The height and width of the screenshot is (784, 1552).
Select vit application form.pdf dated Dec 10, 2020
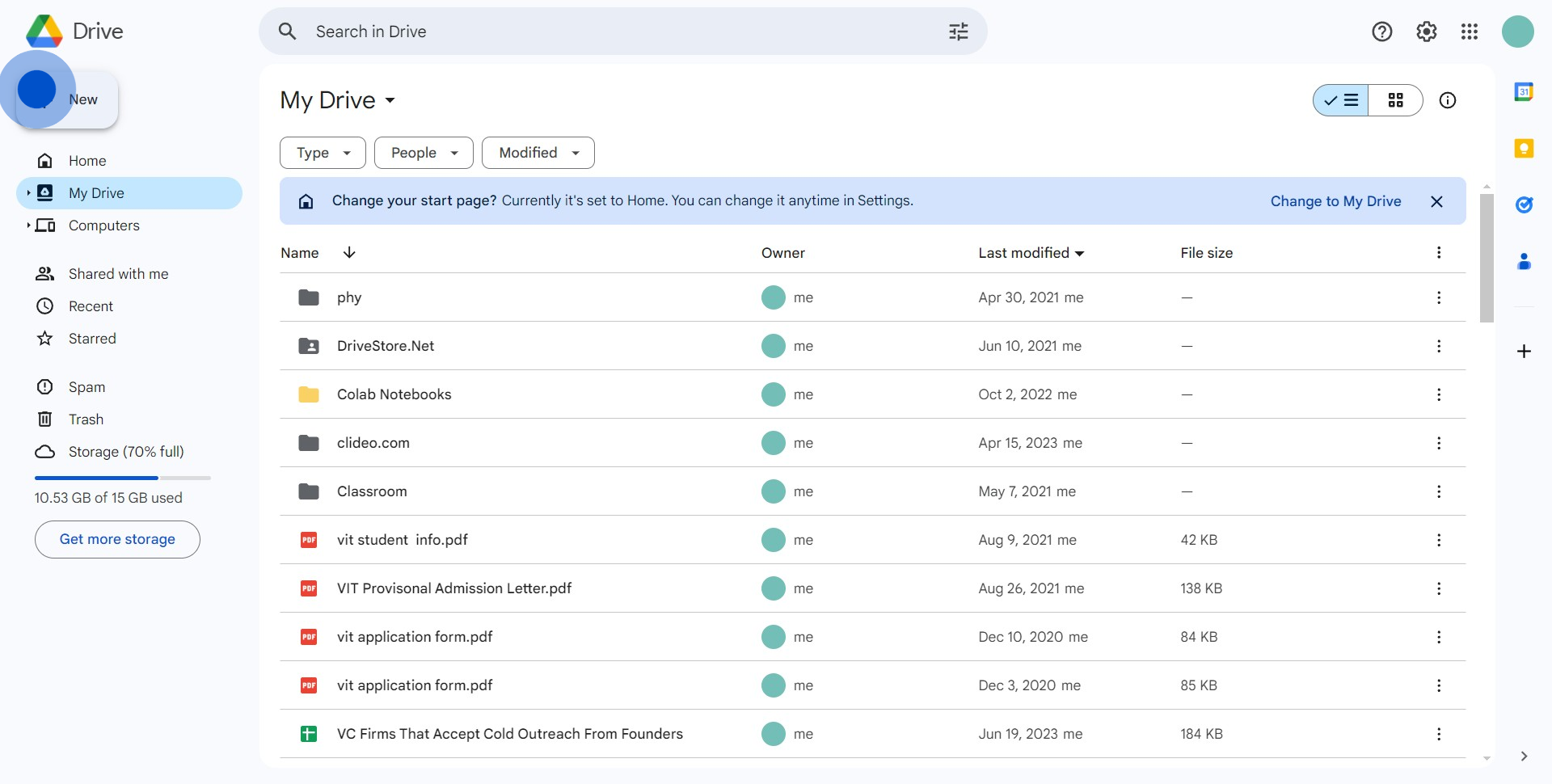point(873,637)
